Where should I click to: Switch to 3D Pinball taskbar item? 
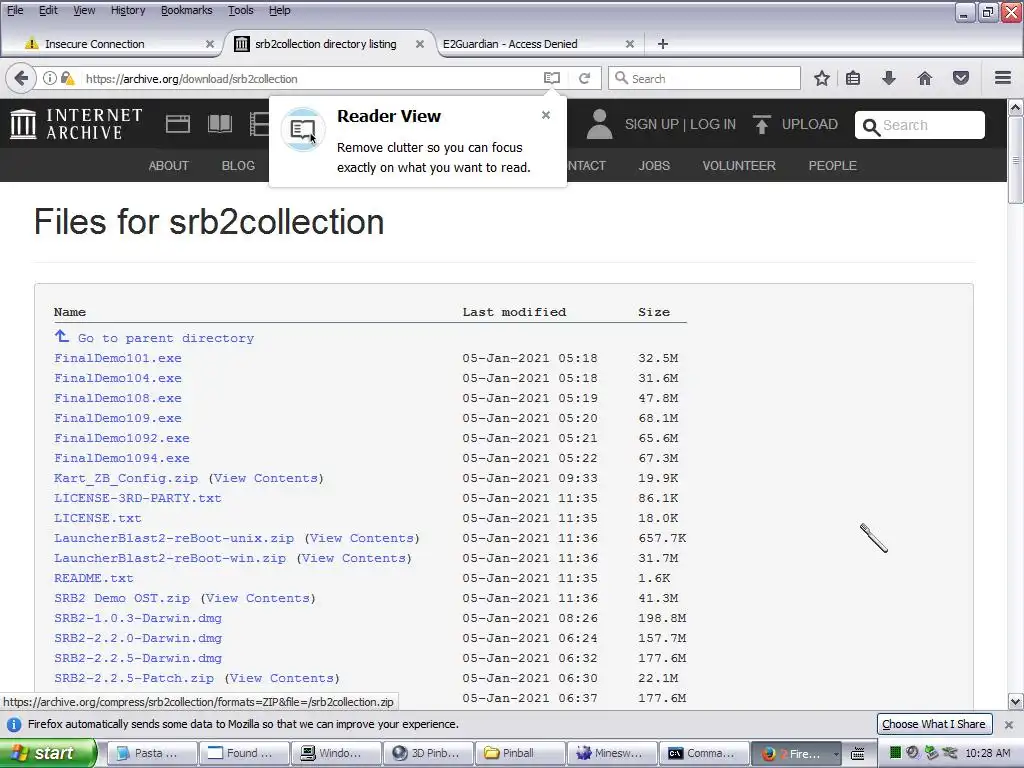pyautogui.click(x=428, y=753)
